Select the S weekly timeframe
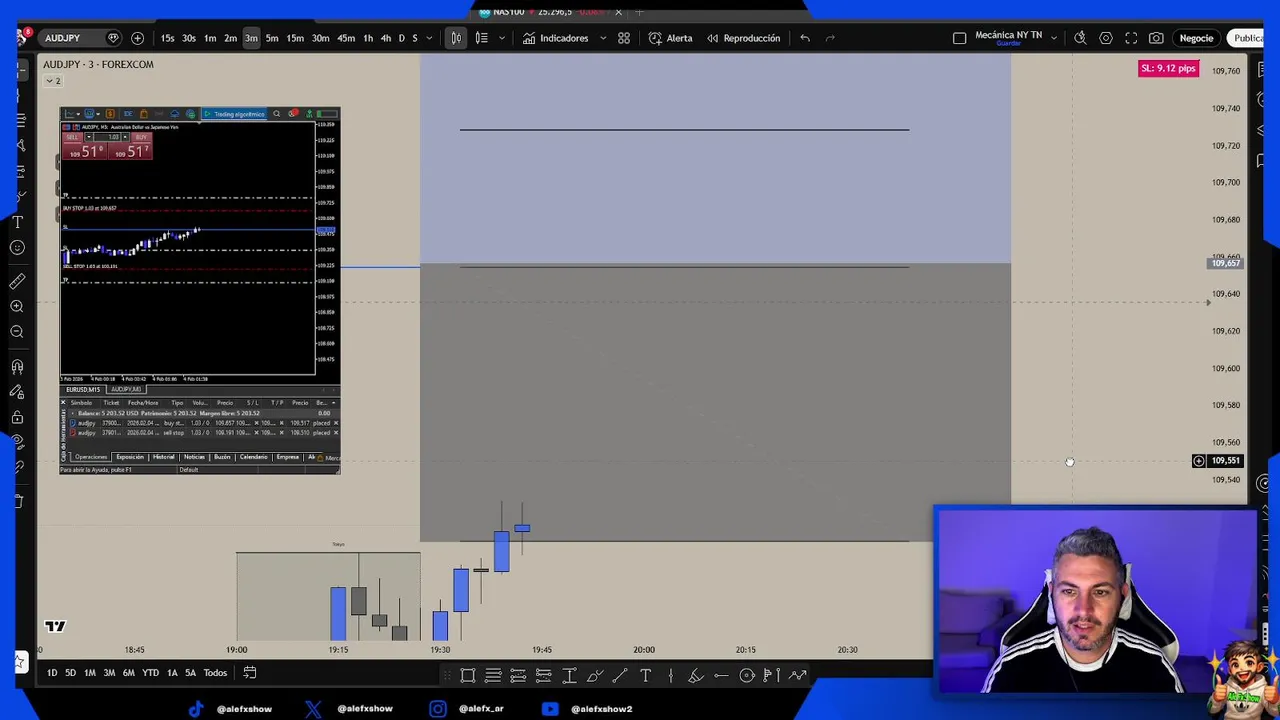 coord(414,38)
